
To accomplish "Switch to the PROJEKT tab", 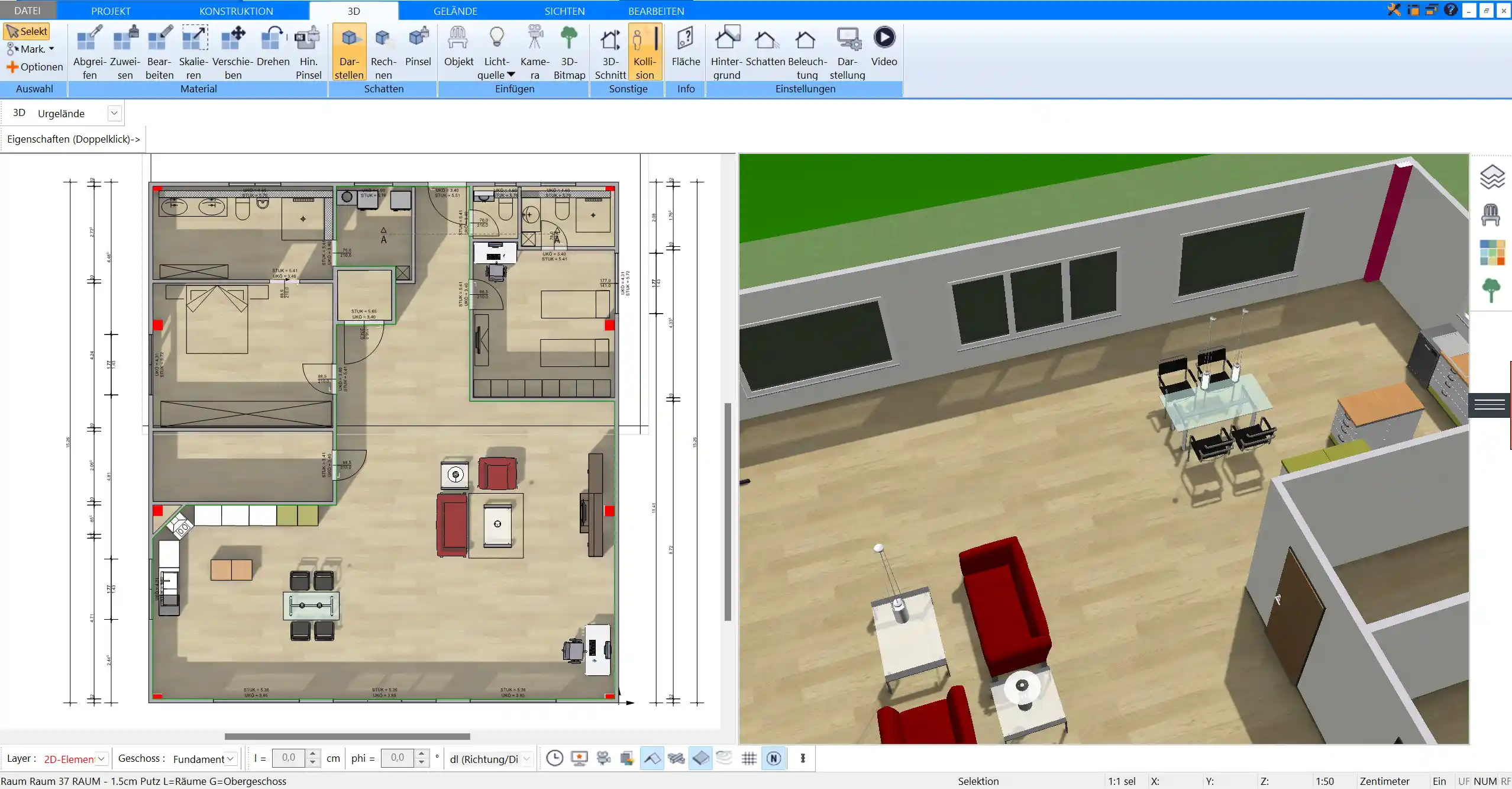I will tap(111, 11).
